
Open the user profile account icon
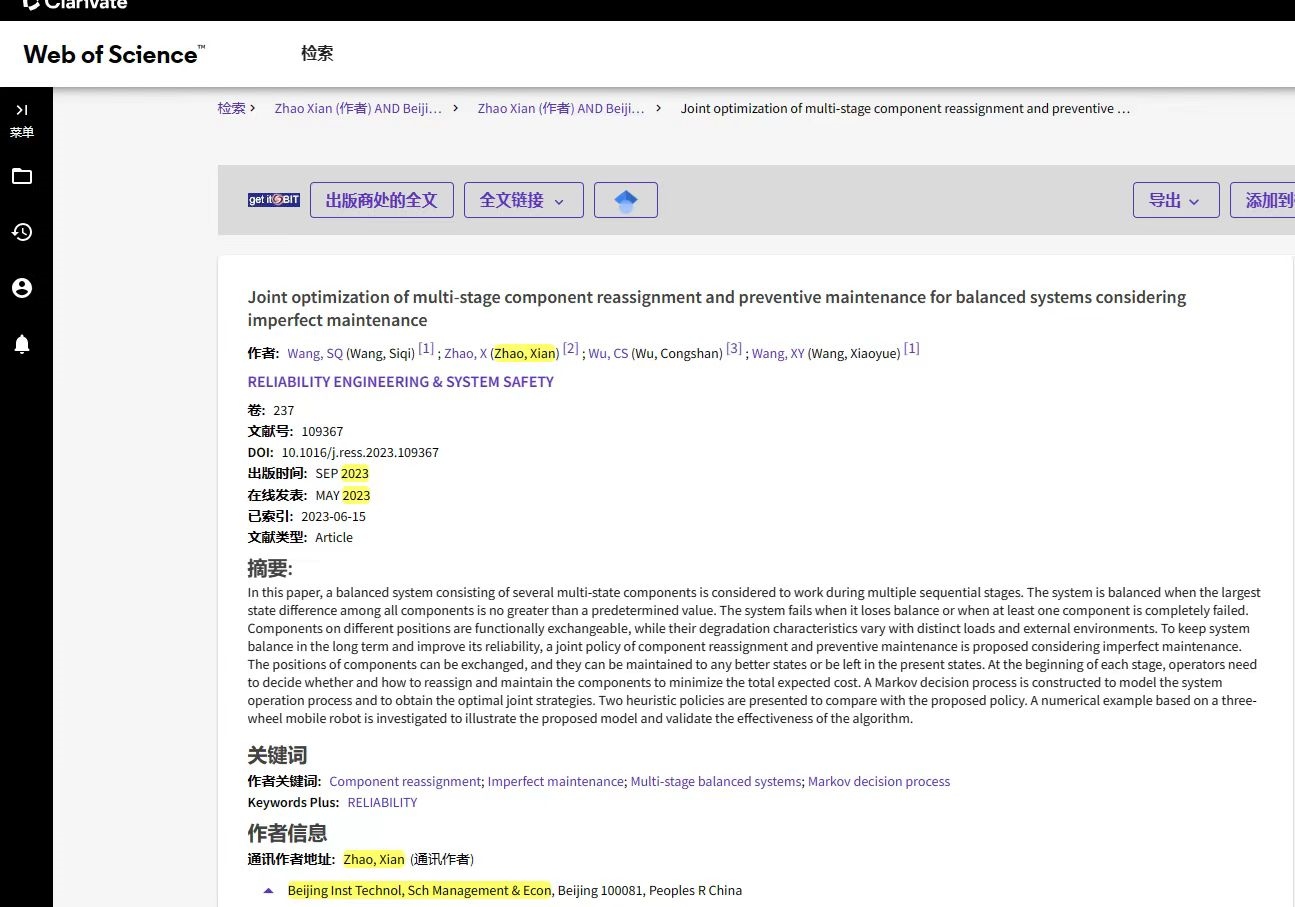pos(21,288)
